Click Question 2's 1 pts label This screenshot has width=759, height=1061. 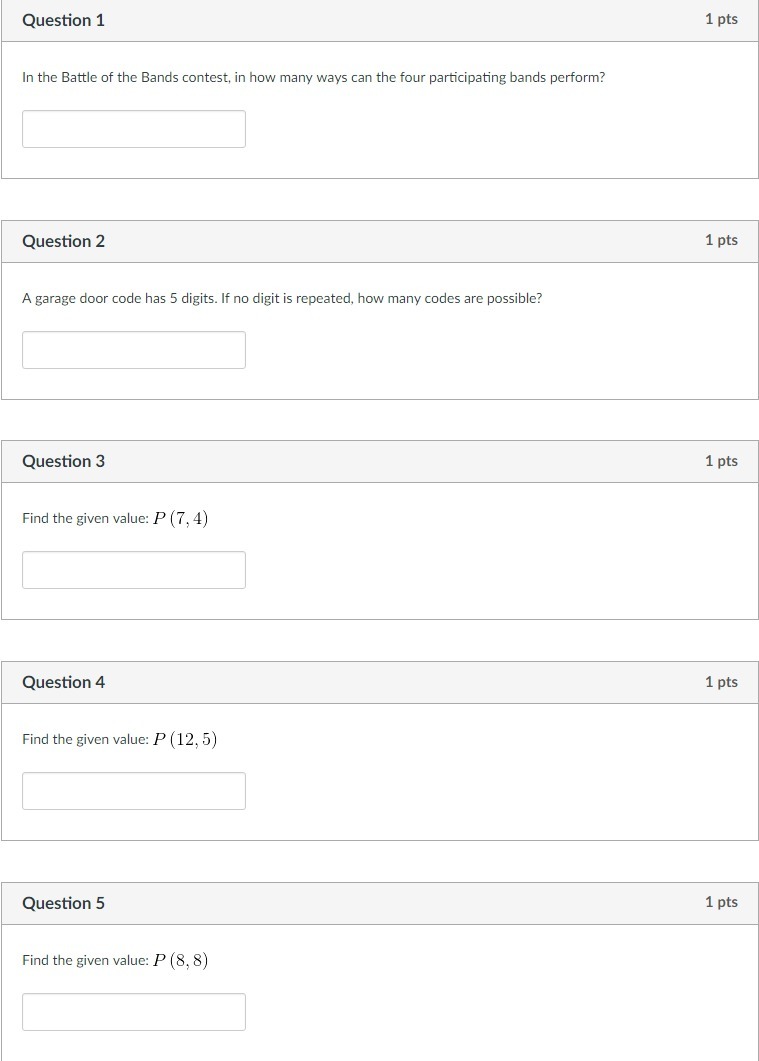[721, 240]
